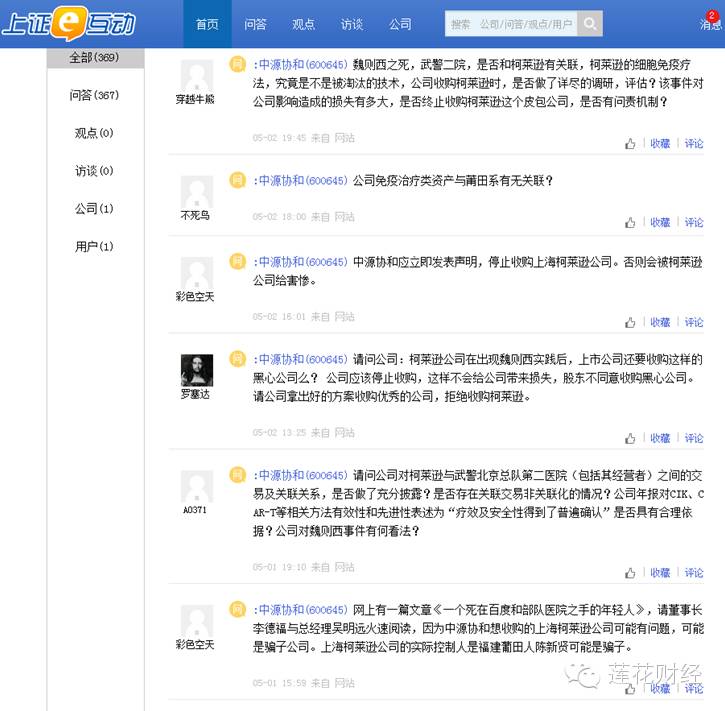Click 评论 on 不死鸟's post
The width and height of the screenshot is (725, 711).
(x=694, y=223)
